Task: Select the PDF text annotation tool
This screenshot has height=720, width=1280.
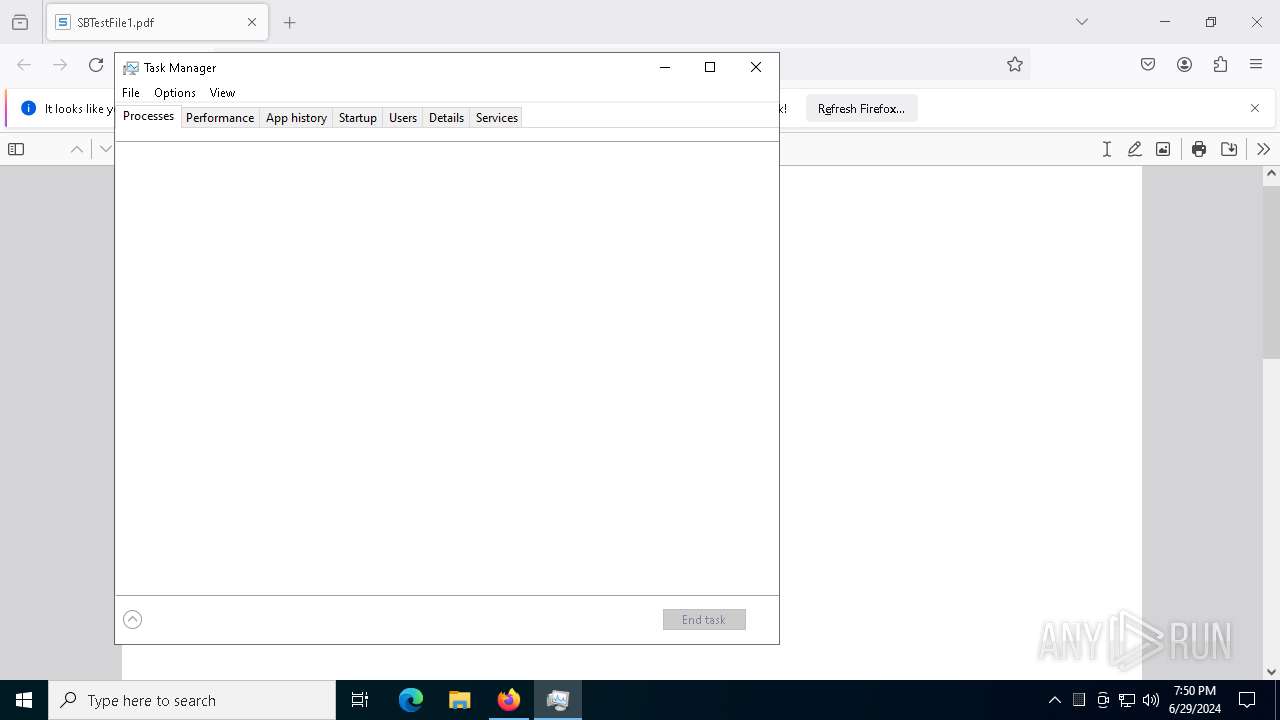Action: pyautogui.click(x=1107, y=149)
